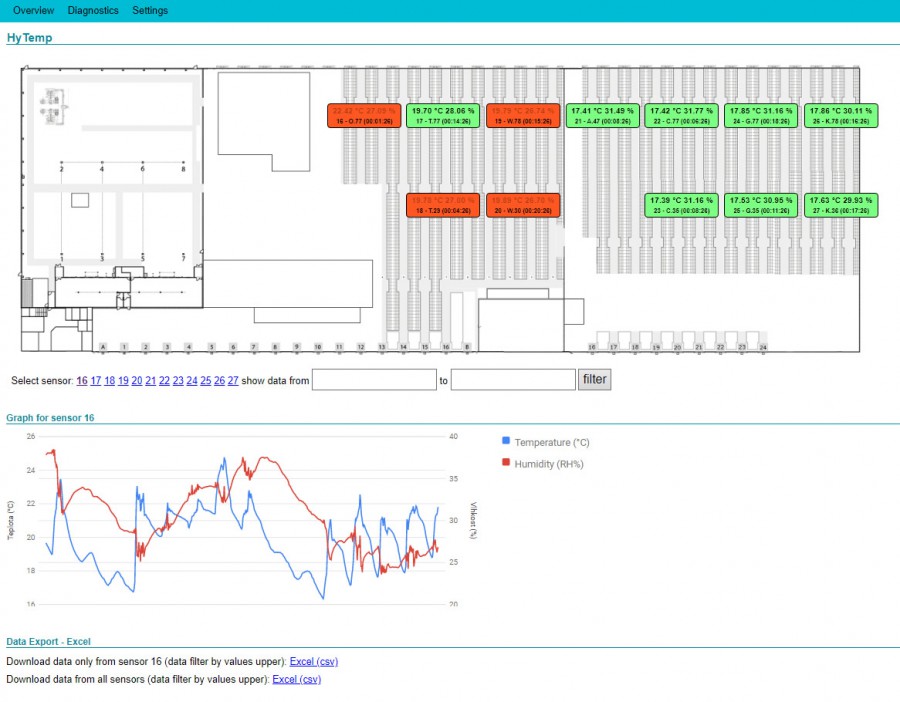Select the green sensor 17 T.77 badge
900x702 pixels.
(444, 115)
